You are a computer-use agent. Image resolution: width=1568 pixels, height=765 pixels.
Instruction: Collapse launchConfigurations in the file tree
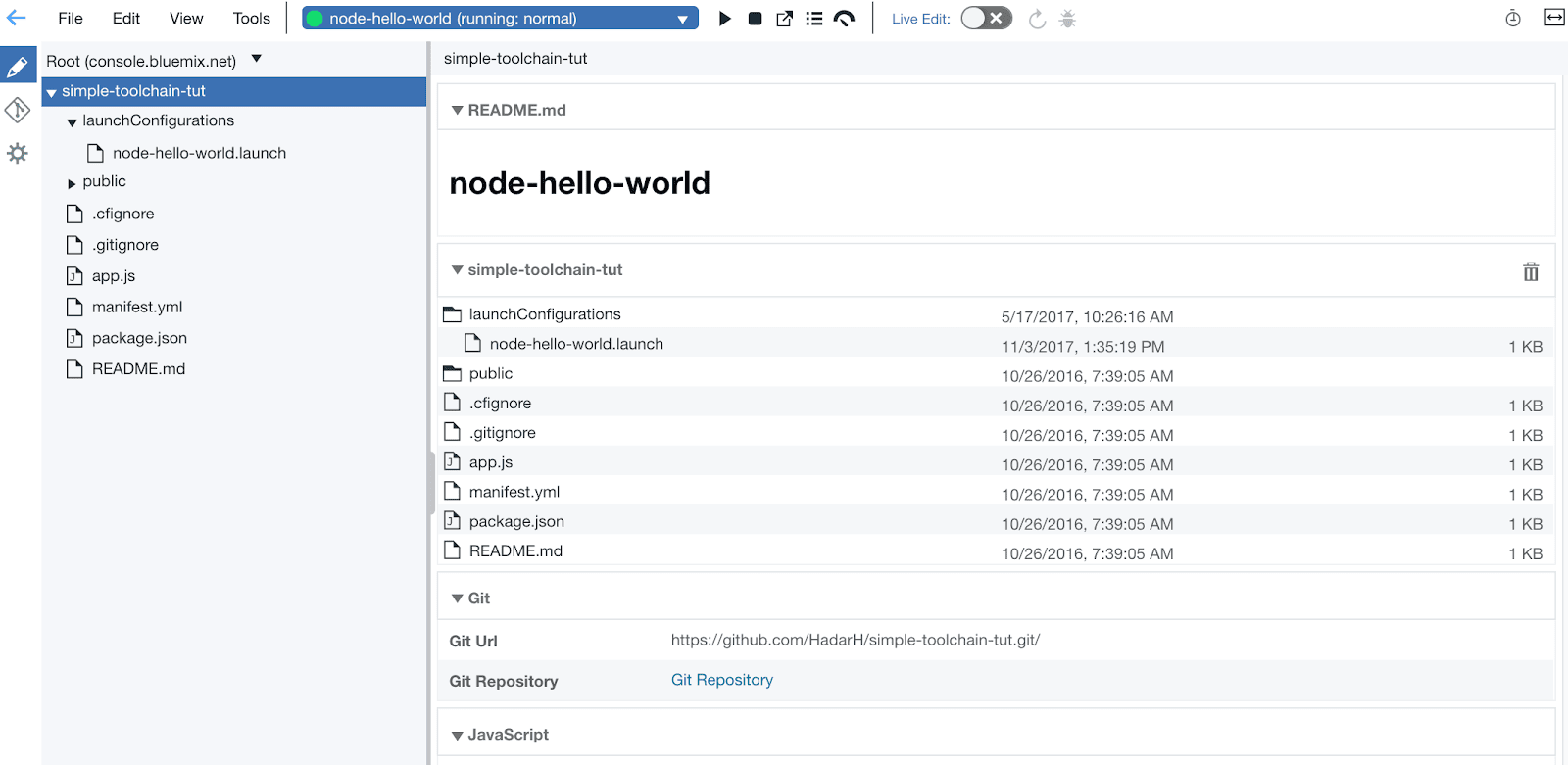click(x=72, y=122)
